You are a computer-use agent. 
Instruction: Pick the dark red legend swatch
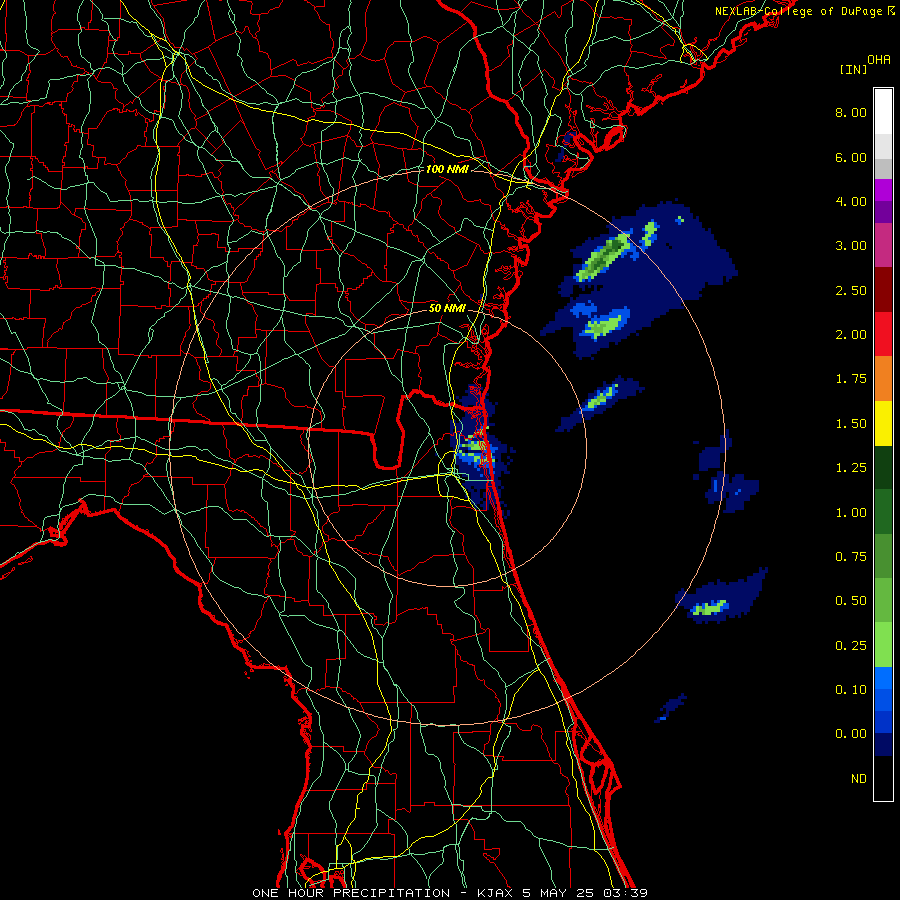(883, 290)
